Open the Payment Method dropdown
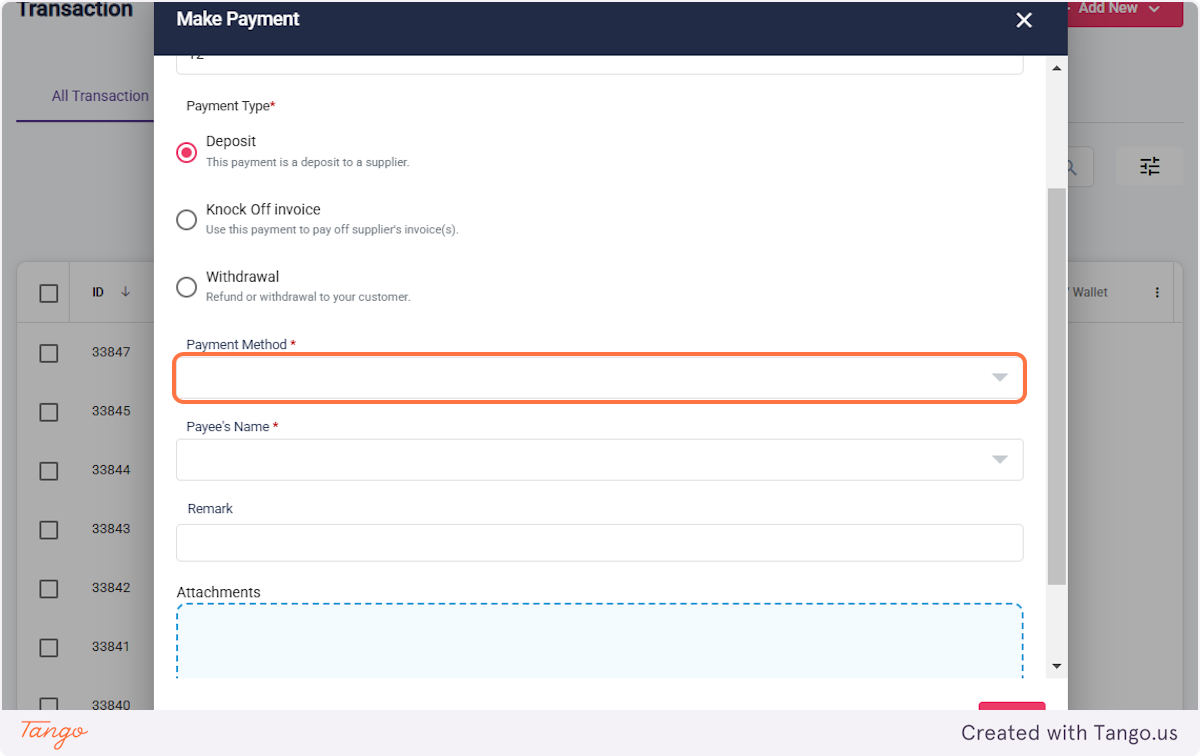 [x=600, y=378]
